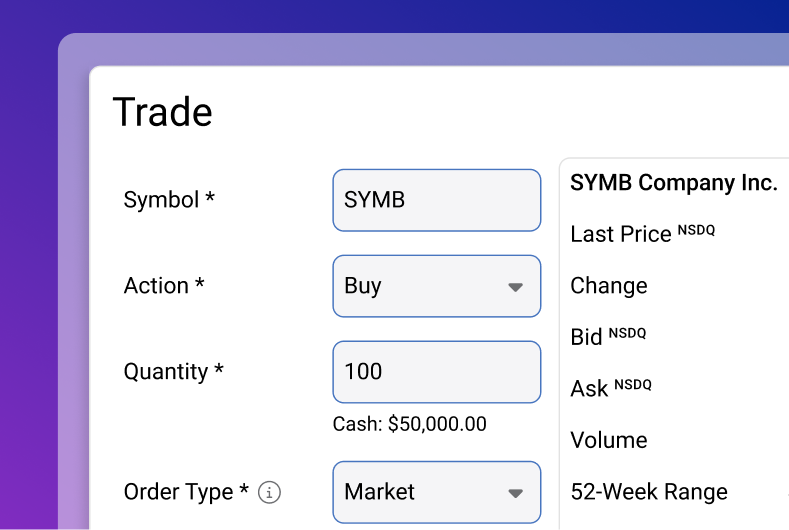
Task: Click the 52-Week Range label
Action: click(x=648, y=492)
